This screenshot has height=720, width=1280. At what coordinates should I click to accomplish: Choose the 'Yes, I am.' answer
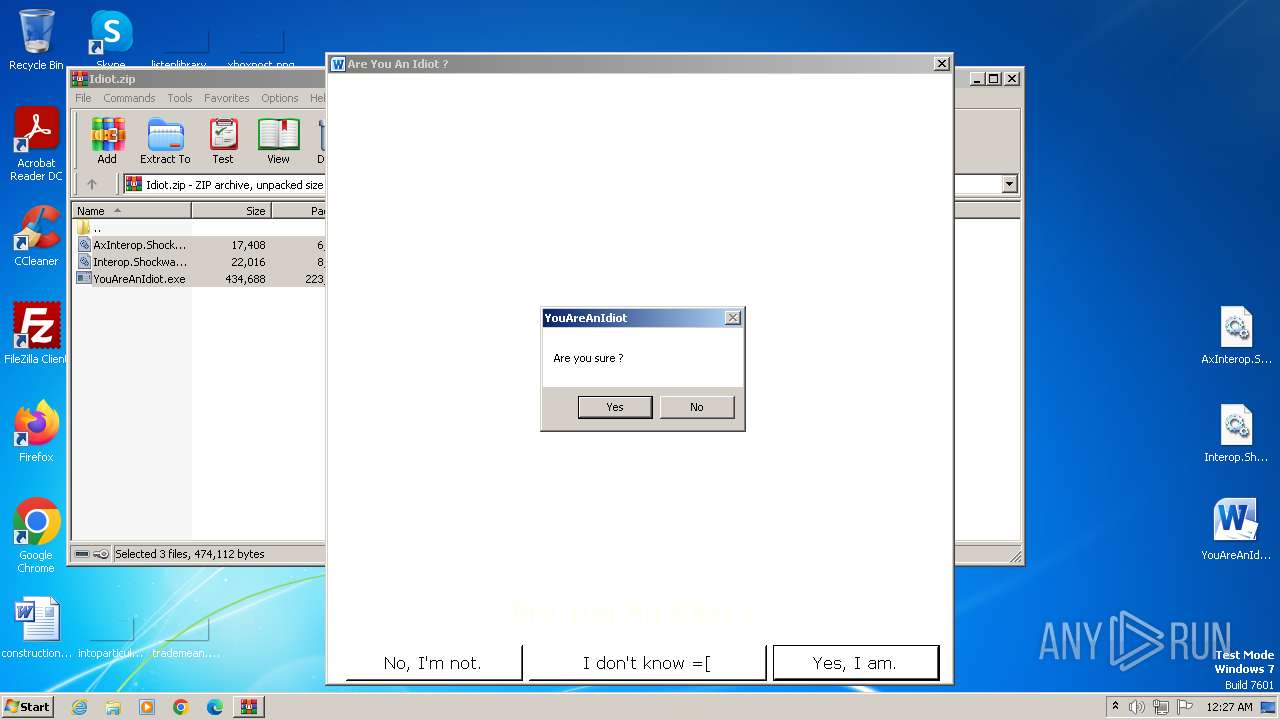(855, 663)
